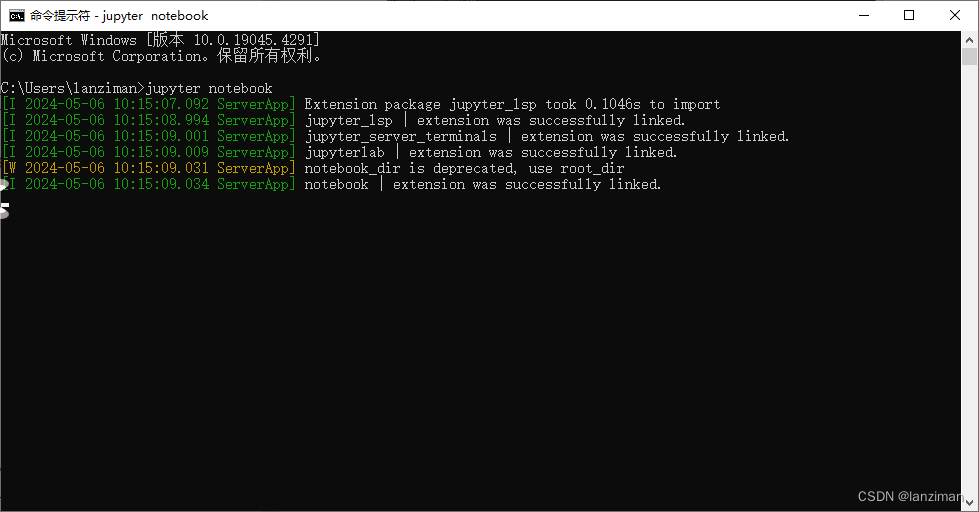Image resolution: width=979 pixels, height=512 pixels.
Task: Close the Command Prompt window
Action: pyautogui.click(x=955, y=16)
